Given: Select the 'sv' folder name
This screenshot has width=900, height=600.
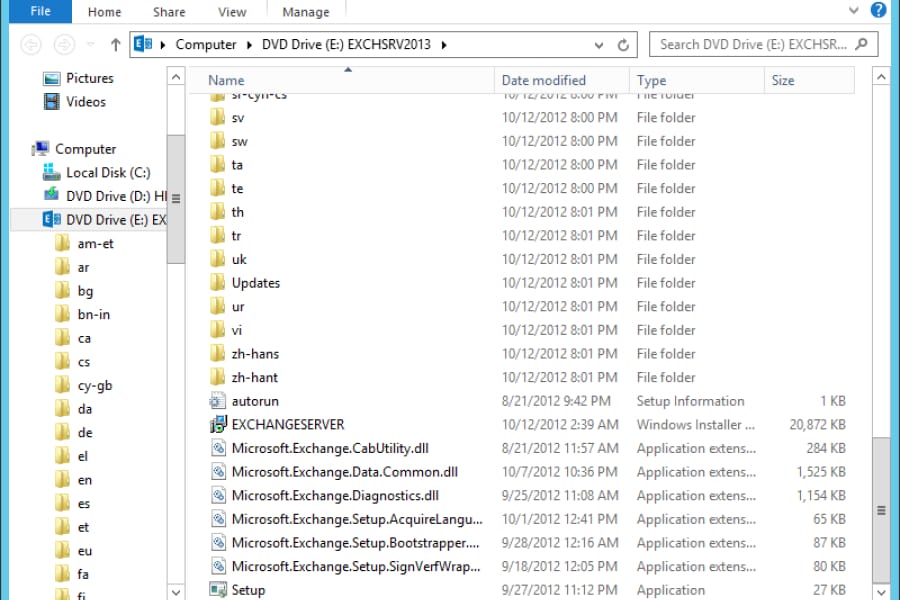Looking at the screenshot, I should pos(238,118).
